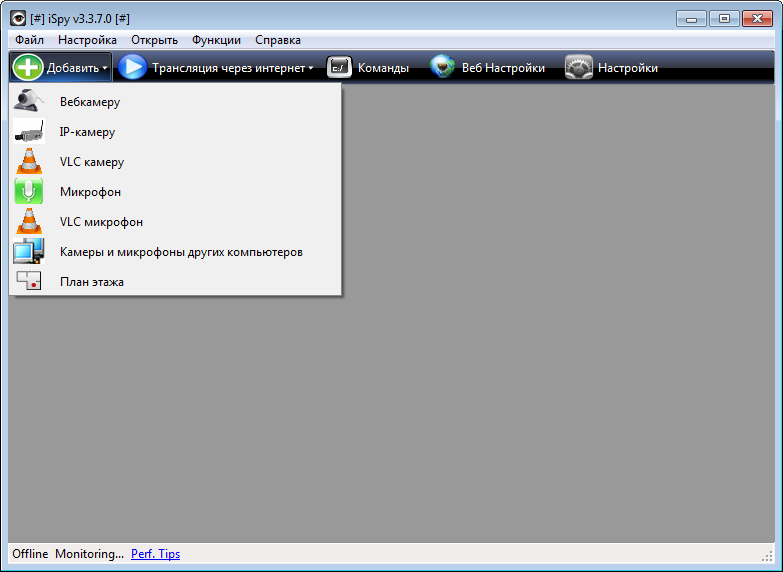Click the green plus Add icon
Image resolution: width=783 pixels, height=572 pixels.
pos(28,67)
